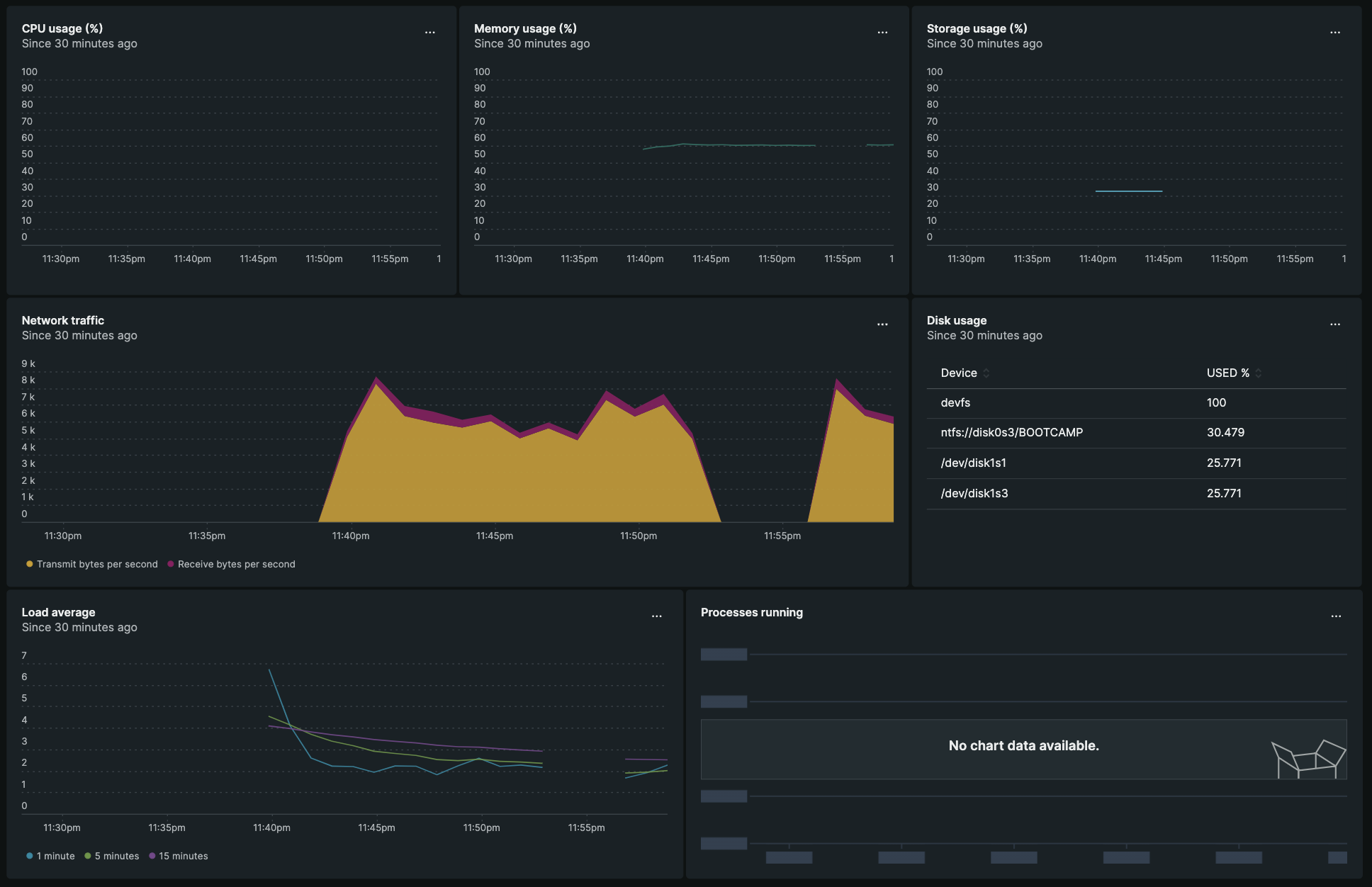
Task: Toggle the 1 minute load average series
Action: click(x=50, y=856)
